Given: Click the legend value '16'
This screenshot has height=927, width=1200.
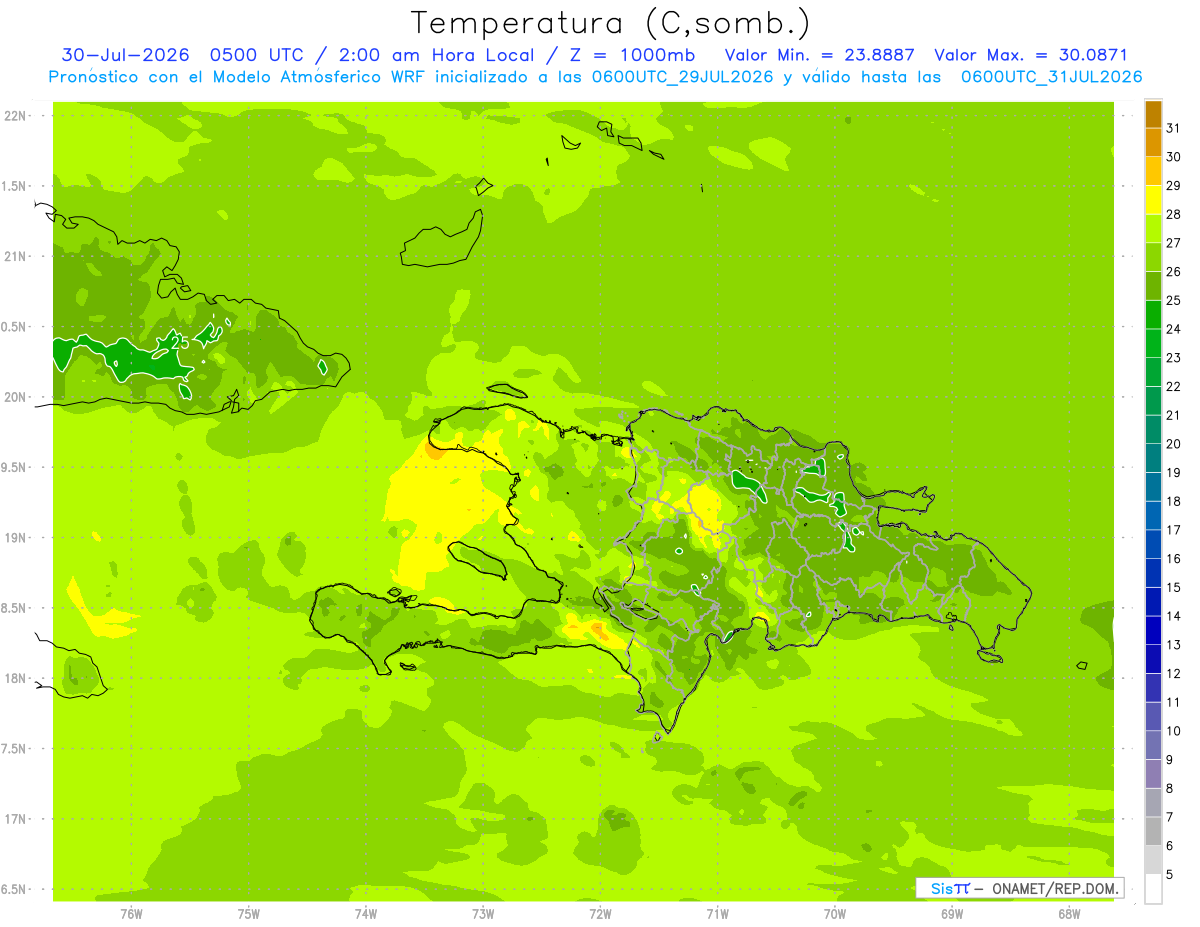Looking at the screenshot, I should (1174, 559).
